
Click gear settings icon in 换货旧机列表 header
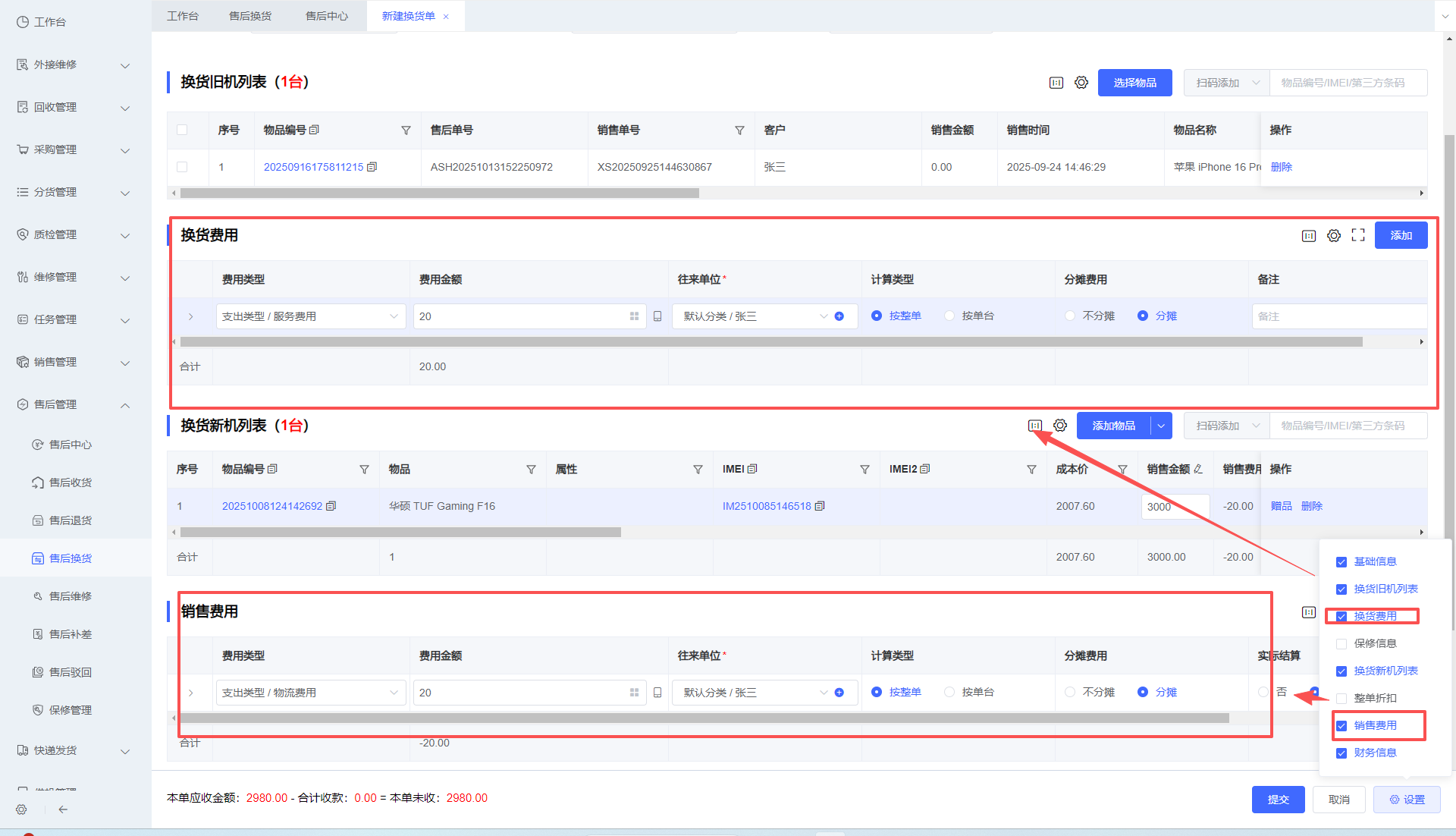1081,83
